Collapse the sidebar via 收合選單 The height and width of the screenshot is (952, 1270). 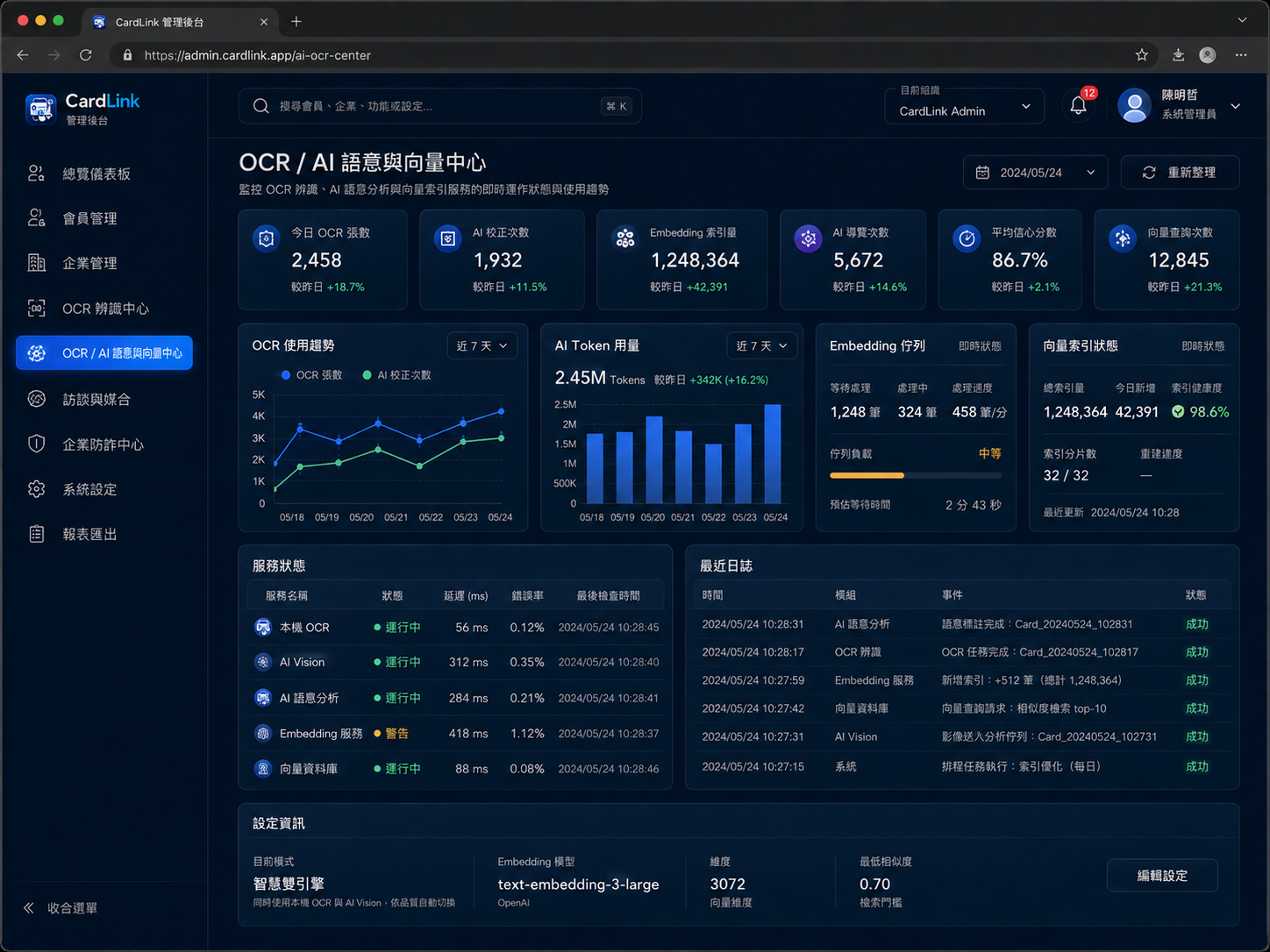tap(61, 908)
